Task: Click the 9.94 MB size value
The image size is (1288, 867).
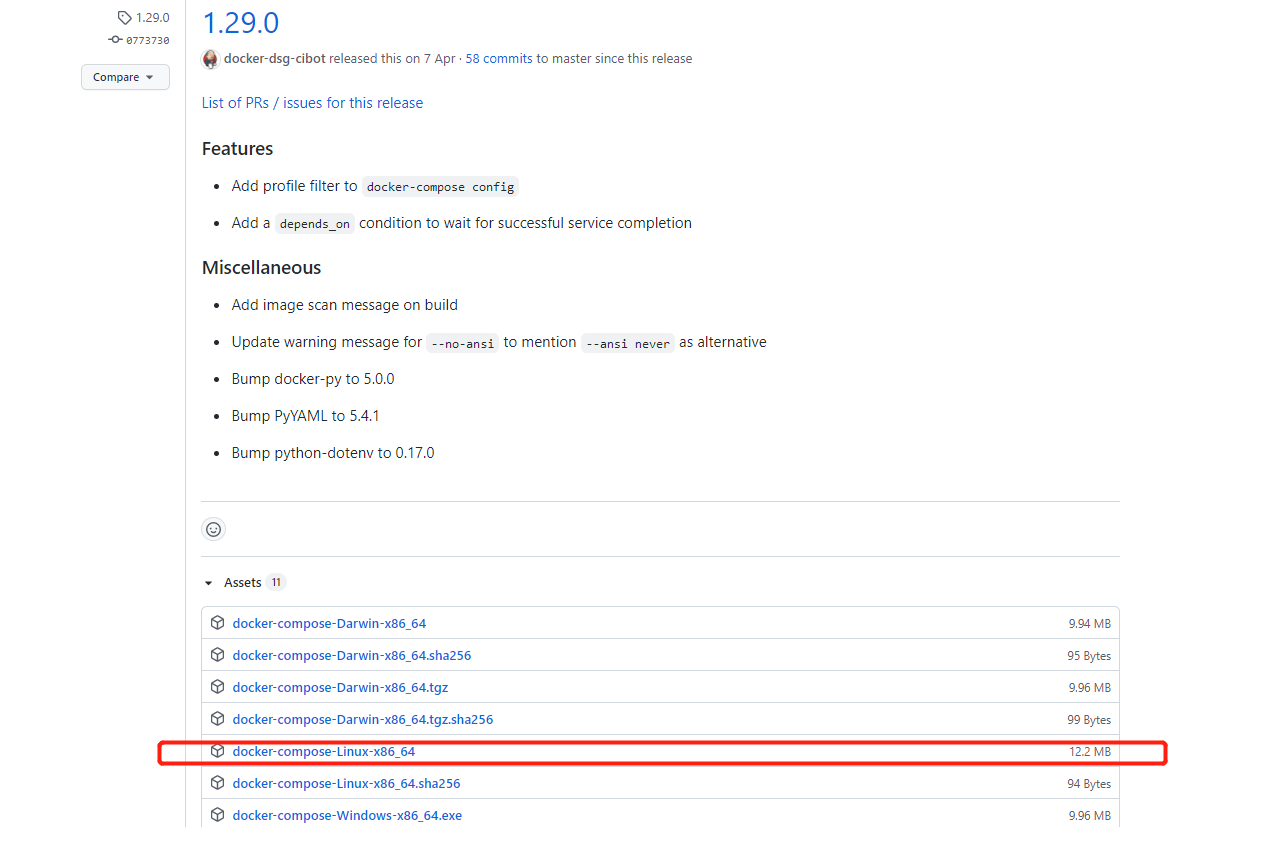Action: point(1090,624)
